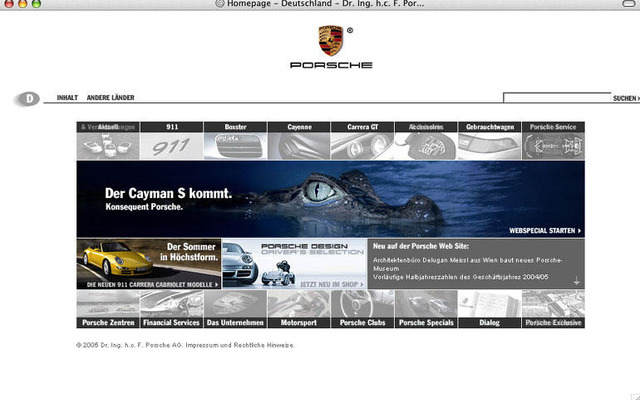
Task: Open the ANDERE LÄNDER menu
Action: [x=110, y=98]
